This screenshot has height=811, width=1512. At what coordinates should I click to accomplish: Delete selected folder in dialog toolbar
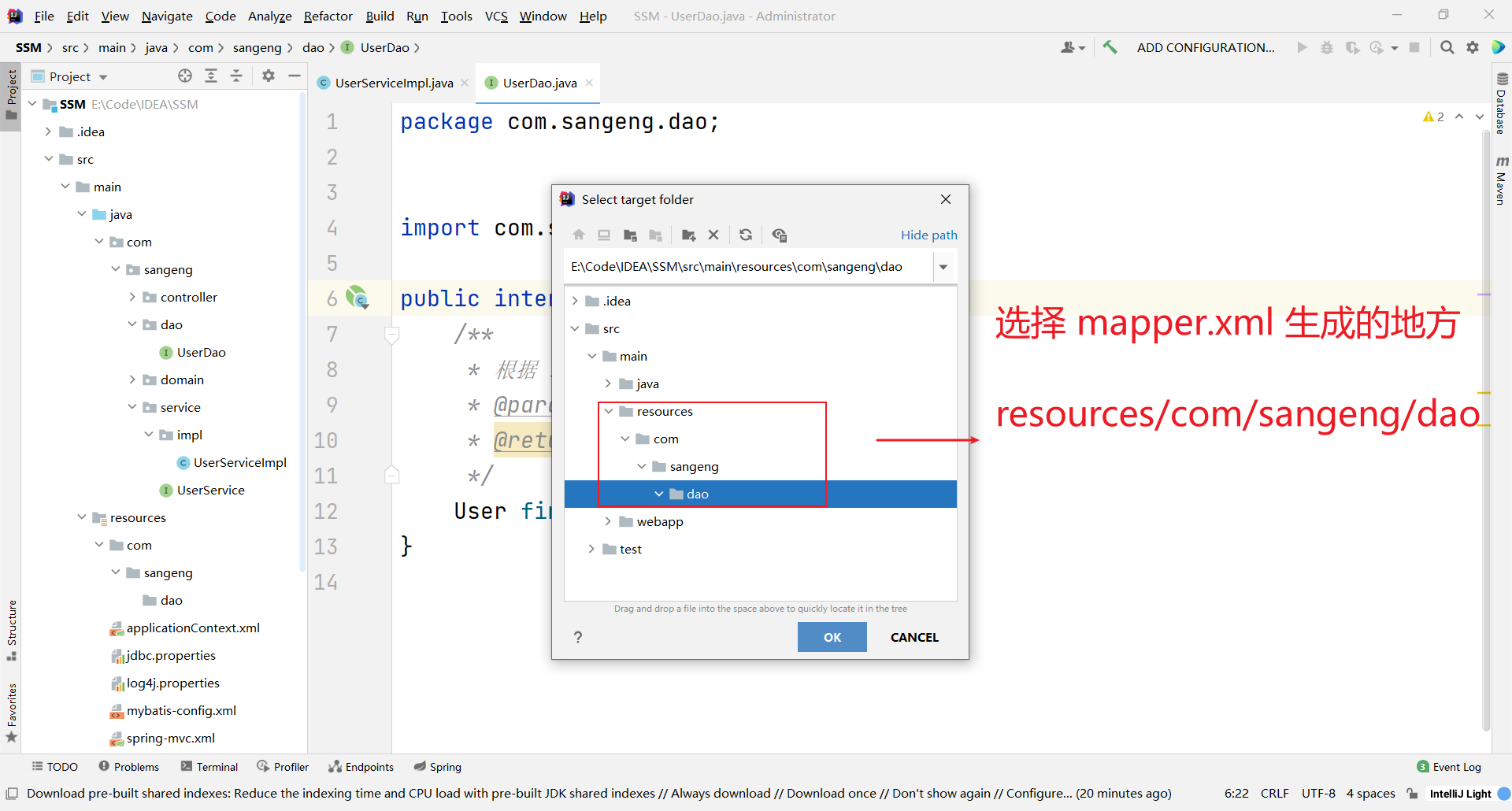point(713,235)
